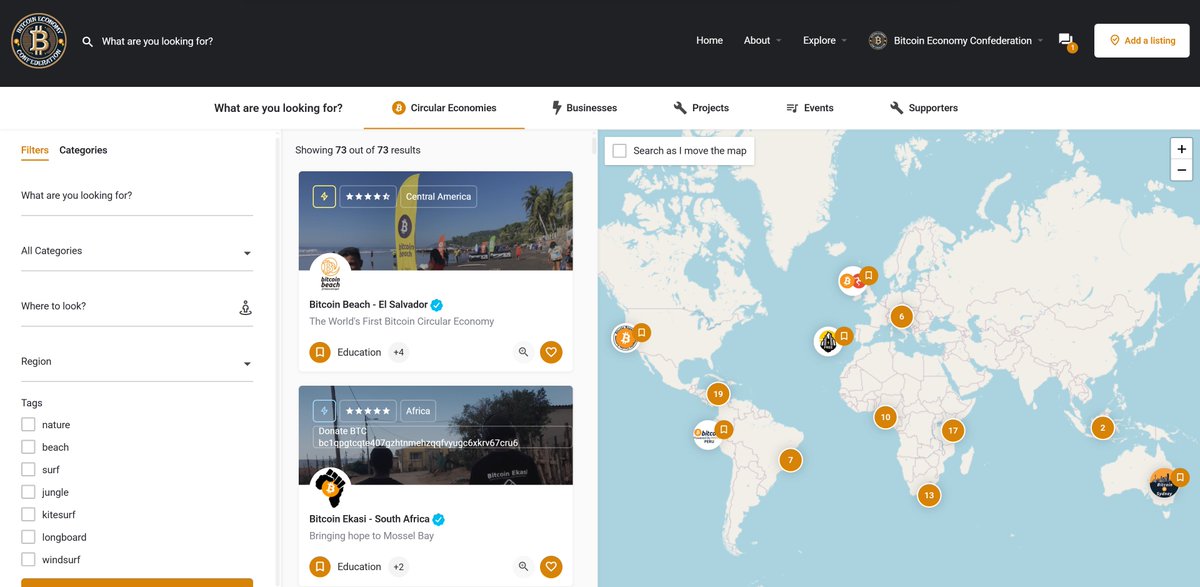Switch to the Events tab
Viewport: 1200px width, 587px height.
pyautogui.click(x=810, y=108)
